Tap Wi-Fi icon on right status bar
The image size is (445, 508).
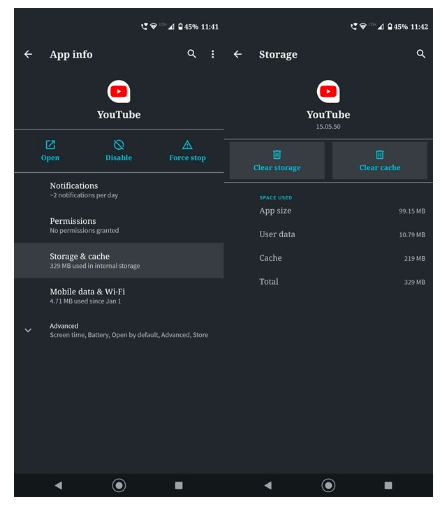point(363,26)
